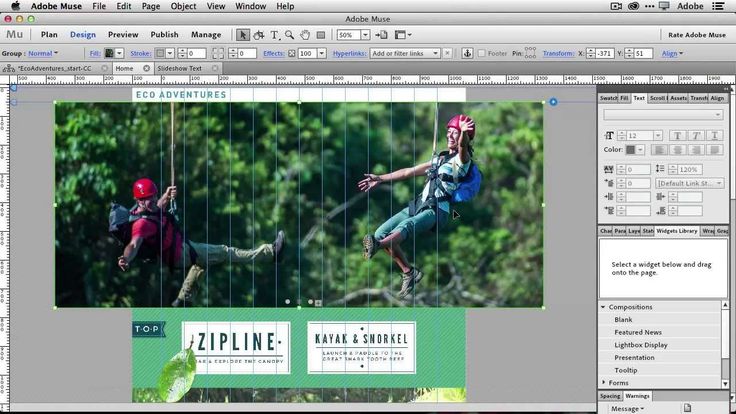Clear hyperlink with the X icon
The height and width of the screenshot is (414, 736).
pyautogui.click(x=447, y=53)
